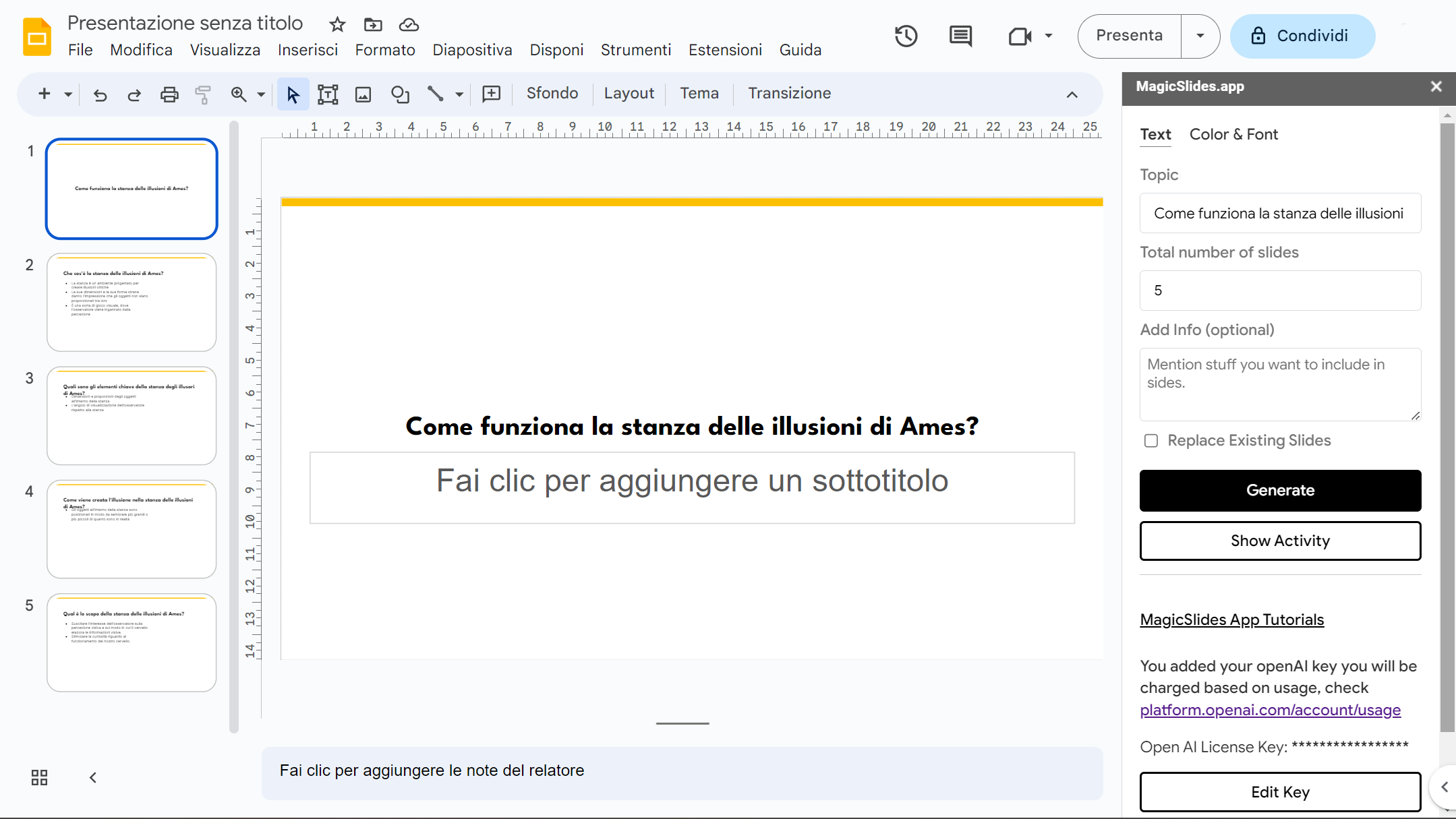Open the insert image tool
The image size is (1456, 819).
click(363, 94)
